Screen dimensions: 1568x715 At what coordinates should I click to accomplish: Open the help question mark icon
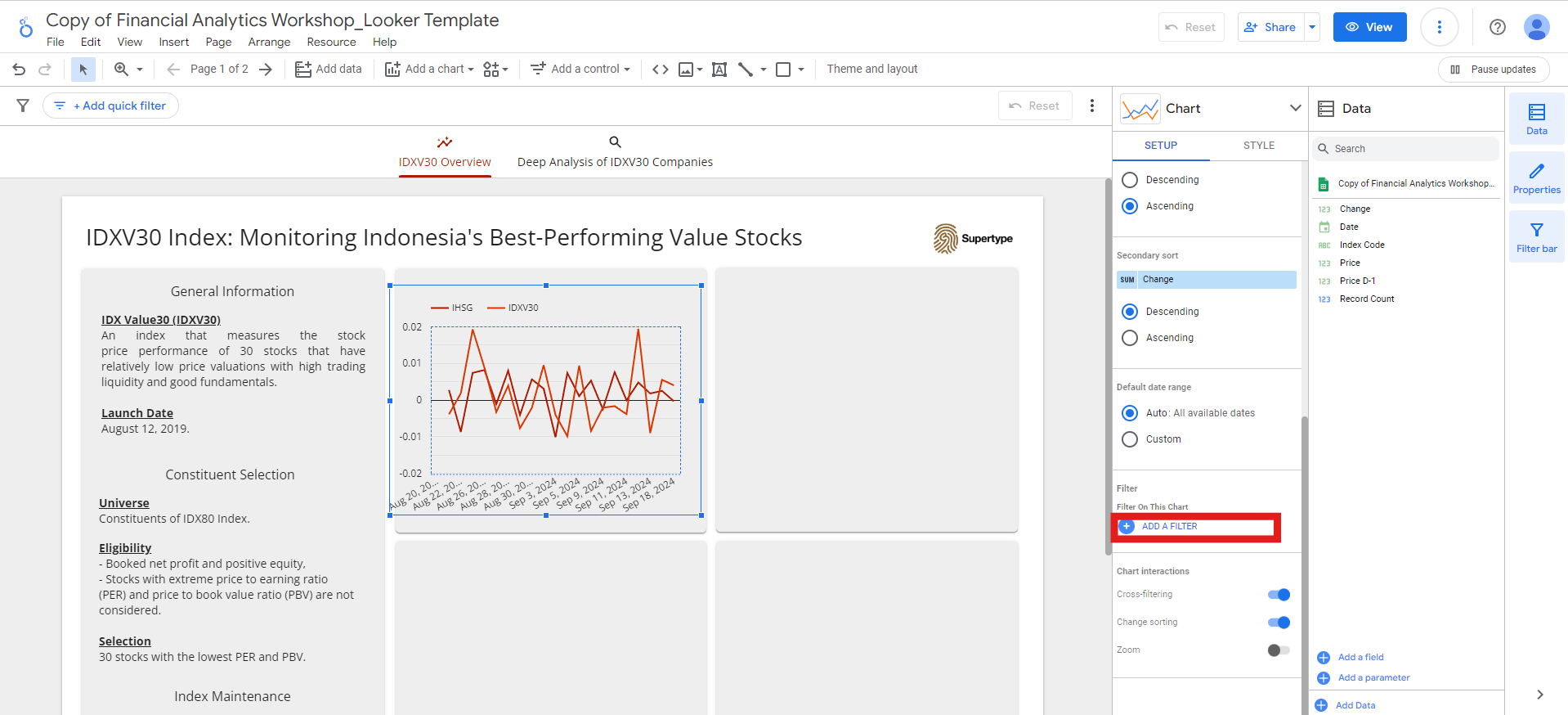click(x=1498, y=27)
